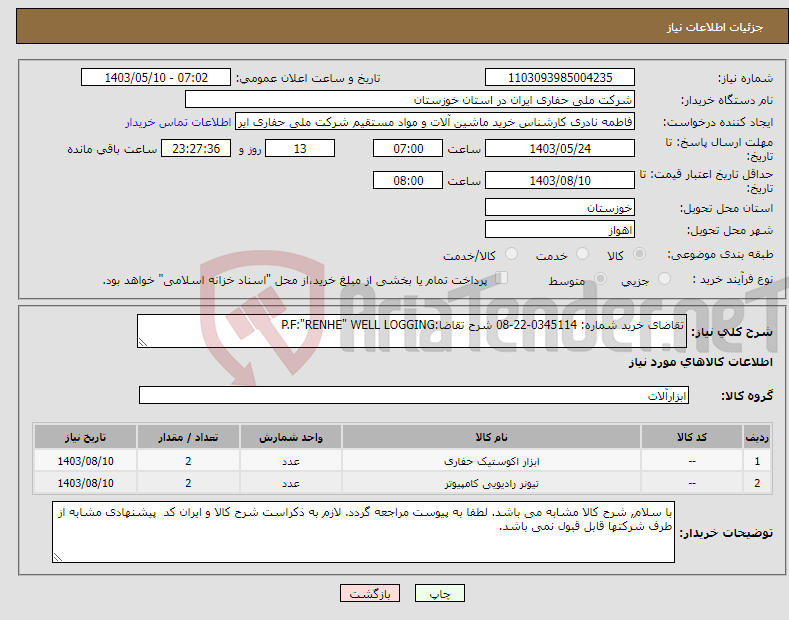This screenshot has width=789, height=620.
Task: Click the need date in row 2
Action: [x=85, y=483]
